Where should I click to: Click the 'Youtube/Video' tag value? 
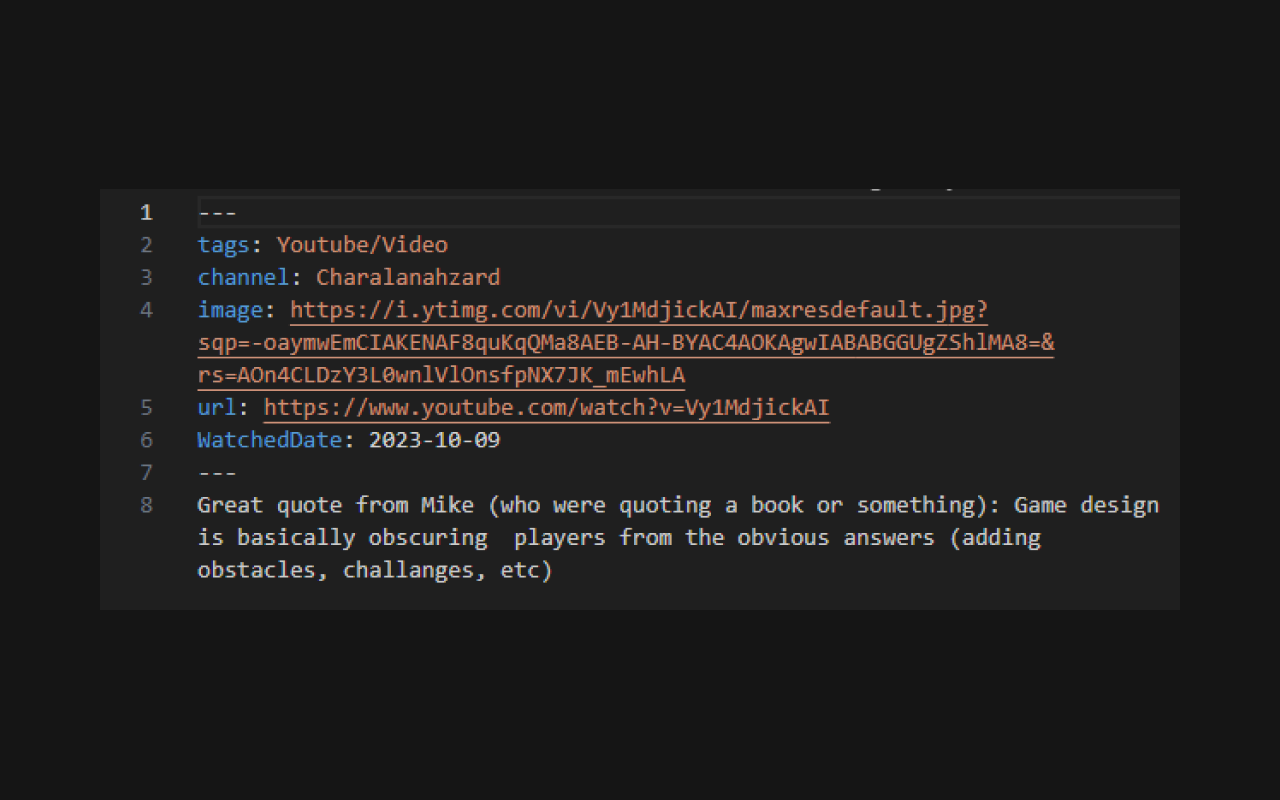click(362, 245)
